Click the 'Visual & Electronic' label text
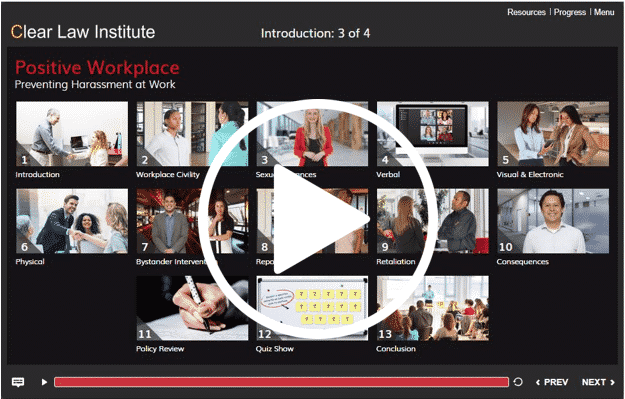Screen dimensions: 625x399 530,174
